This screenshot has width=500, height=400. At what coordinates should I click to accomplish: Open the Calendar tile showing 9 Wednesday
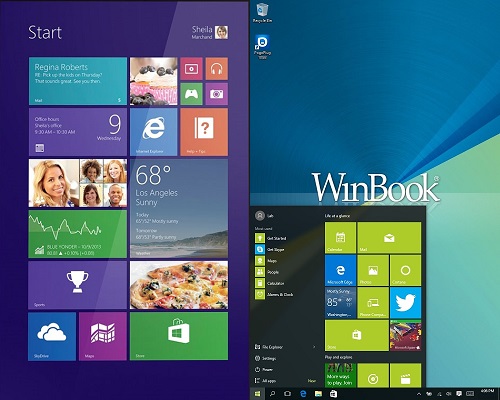[x=78, y=132]
